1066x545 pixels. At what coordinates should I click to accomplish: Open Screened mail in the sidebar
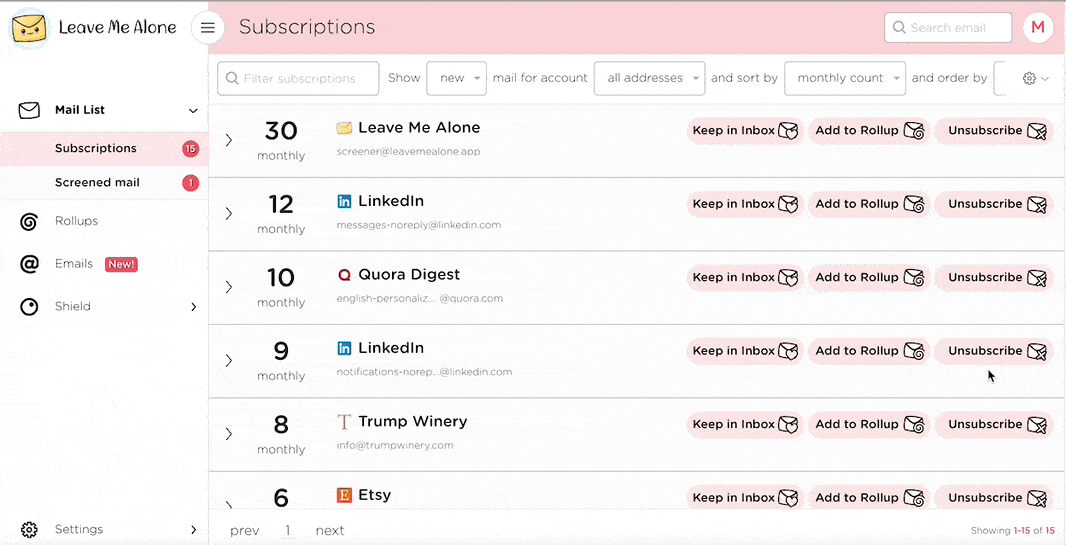[x=97, y=183]
